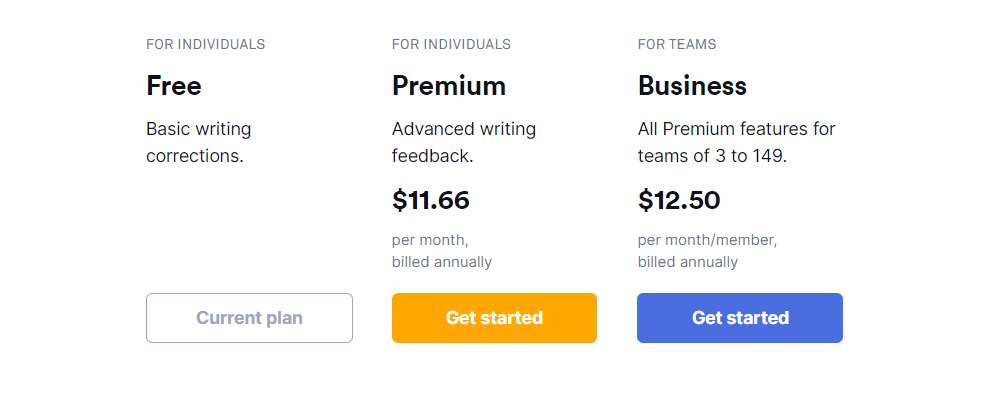
Task: Click the per month, text under Premium
Action: (x=430, y=241)
